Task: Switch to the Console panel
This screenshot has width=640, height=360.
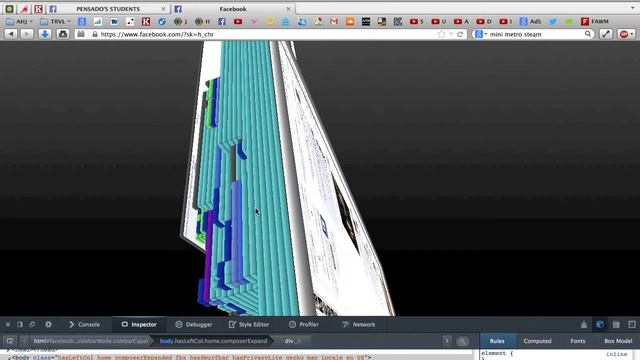Action: click(84, 324)
